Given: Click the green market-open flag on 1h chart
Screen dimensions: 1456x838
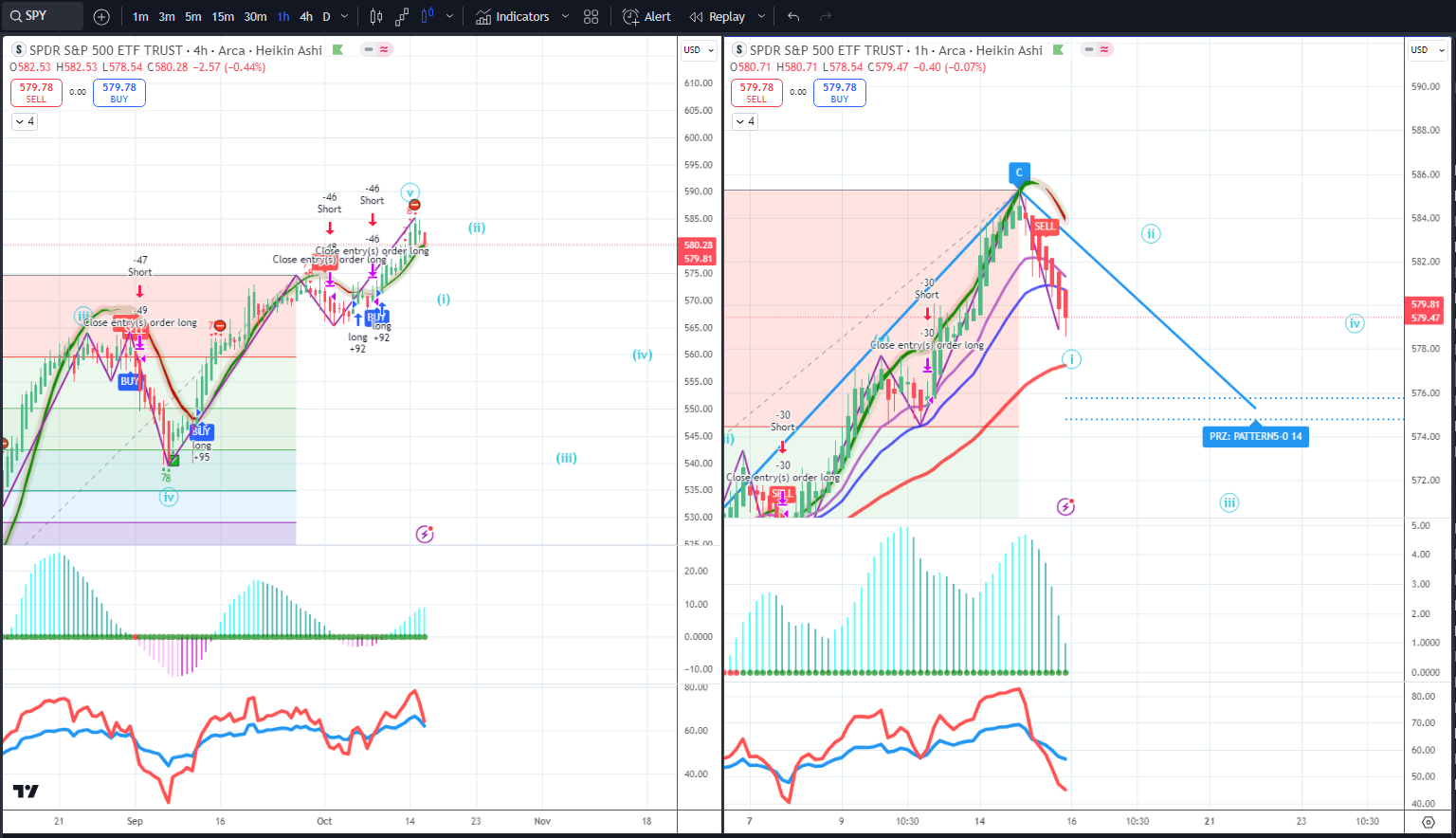Looking at the screenshot, I should [1058, 50].
